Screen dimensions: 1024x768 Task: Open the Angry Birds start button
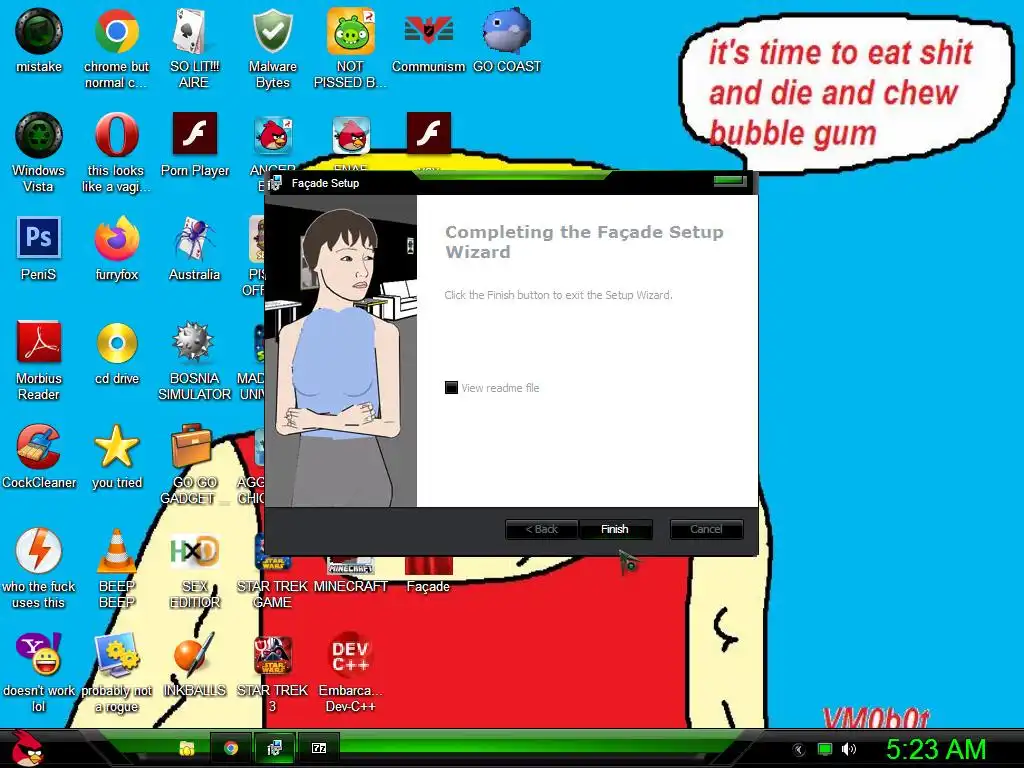27,748
